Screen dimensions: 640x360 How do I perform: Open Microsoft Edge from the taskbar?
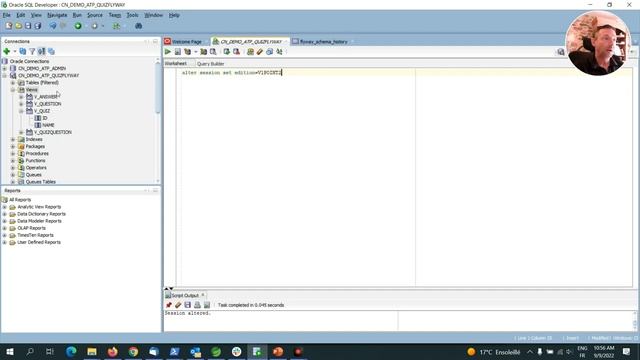71,351
